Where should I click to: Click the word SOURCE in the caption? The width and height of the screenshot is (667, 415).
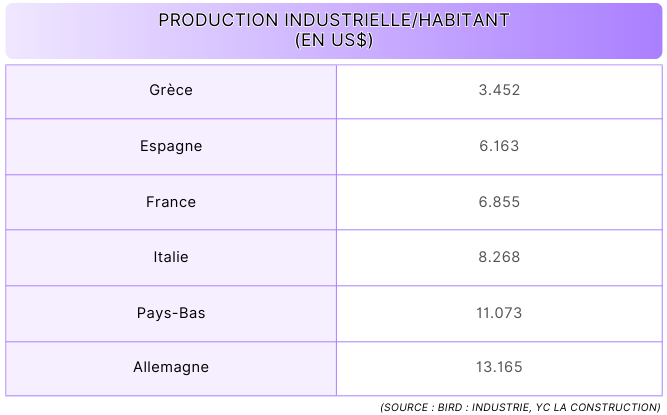[x=407, y=407]
